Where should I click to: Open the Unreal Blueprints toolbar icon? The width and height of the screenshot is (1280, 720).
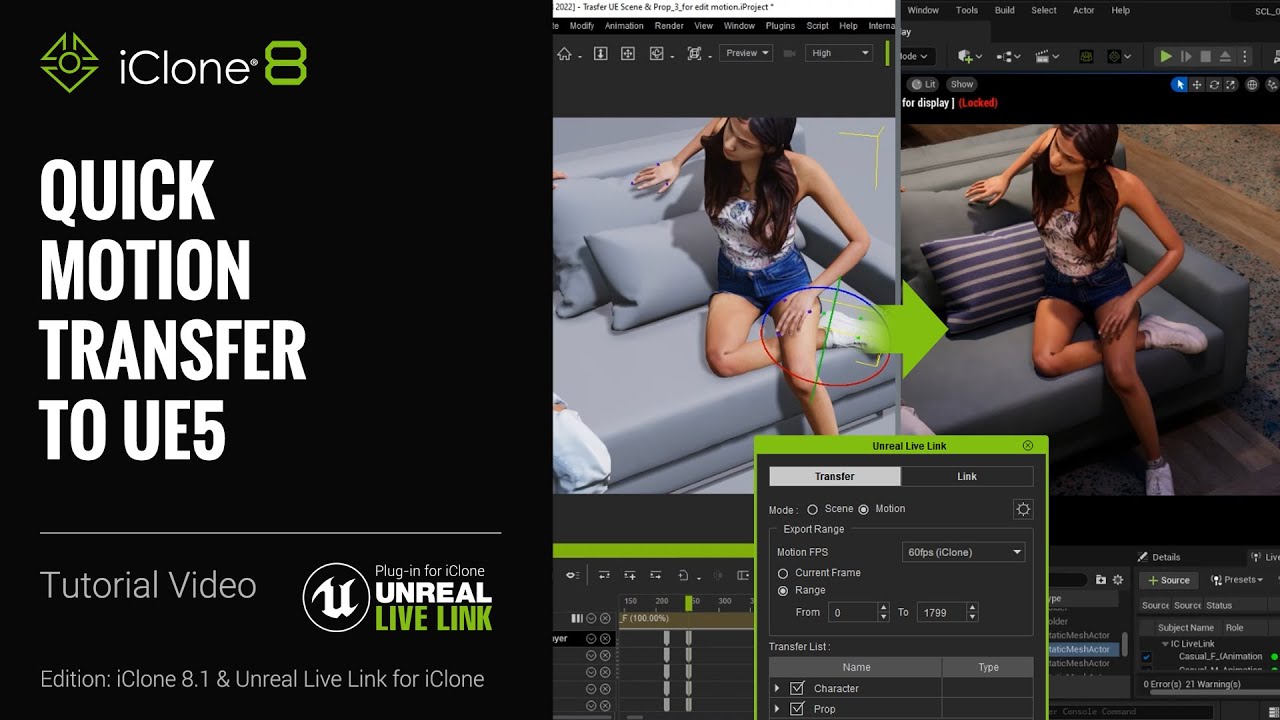pyautogui.click(x=1002, y=57)
